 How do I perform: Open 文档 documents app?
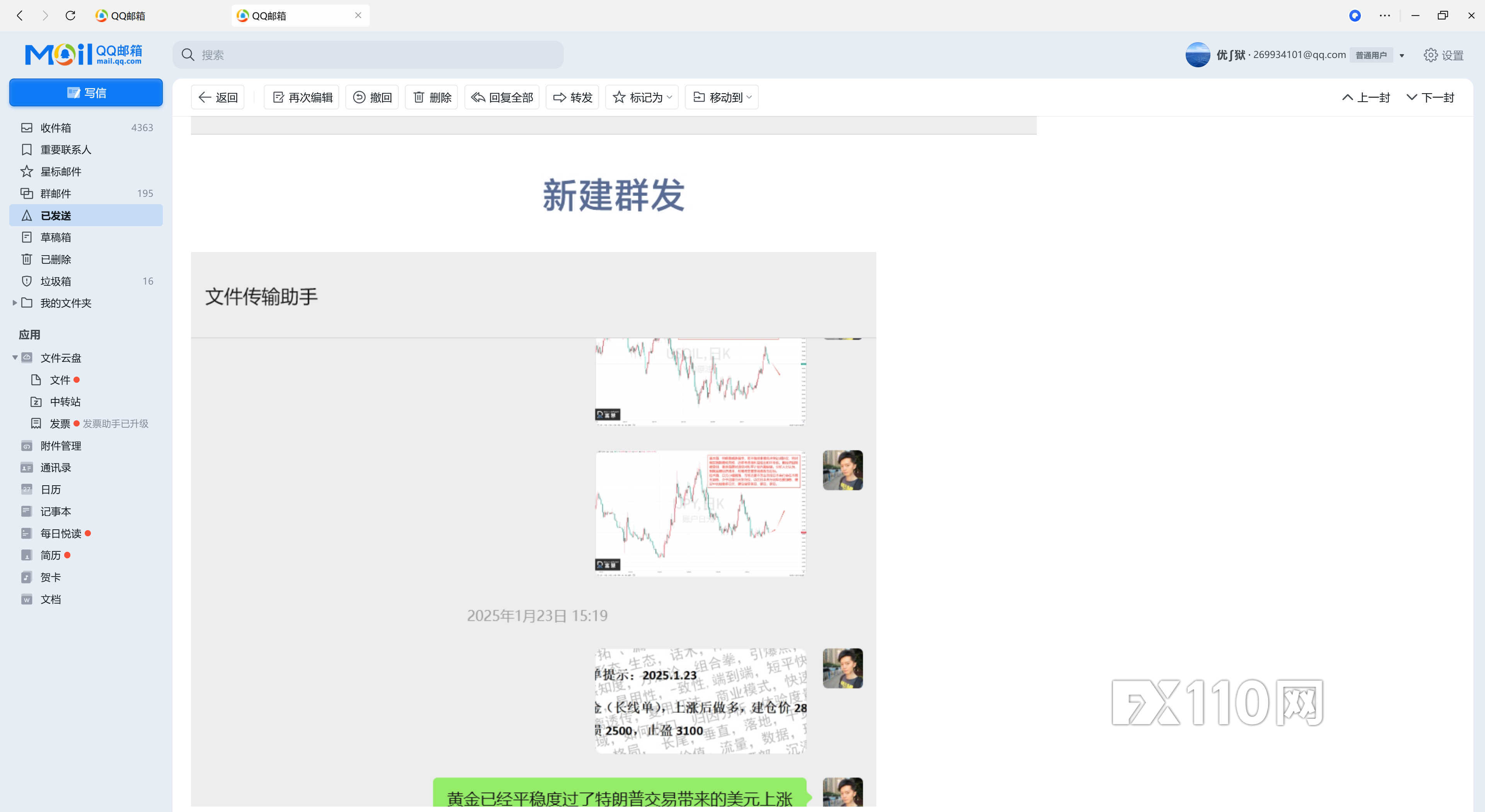coord(50,599)
